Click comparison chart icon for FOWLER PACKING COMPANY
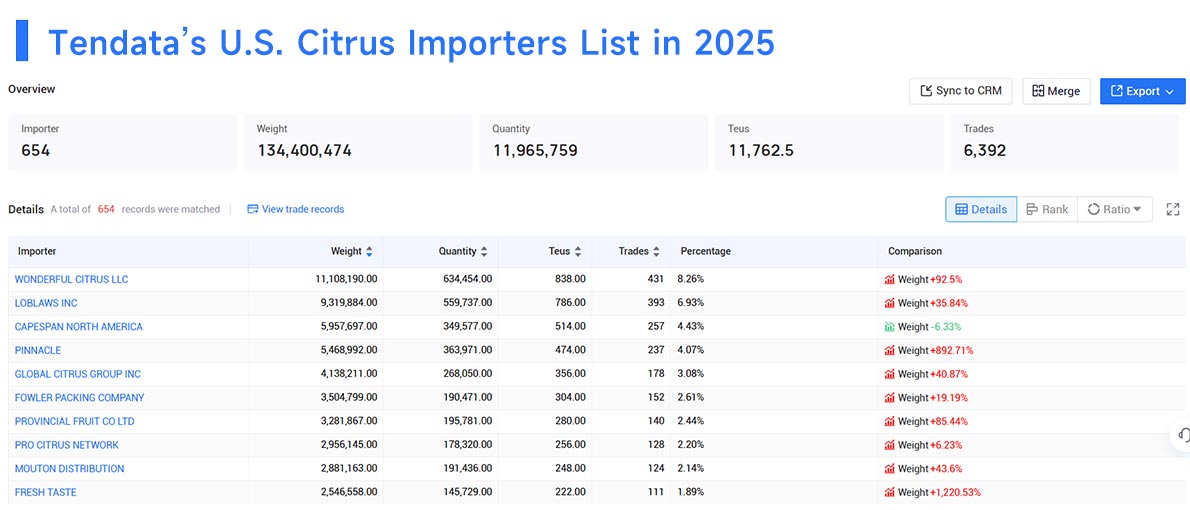The height and width of the screenshot is (510, 1190). (x=889, y=398)
